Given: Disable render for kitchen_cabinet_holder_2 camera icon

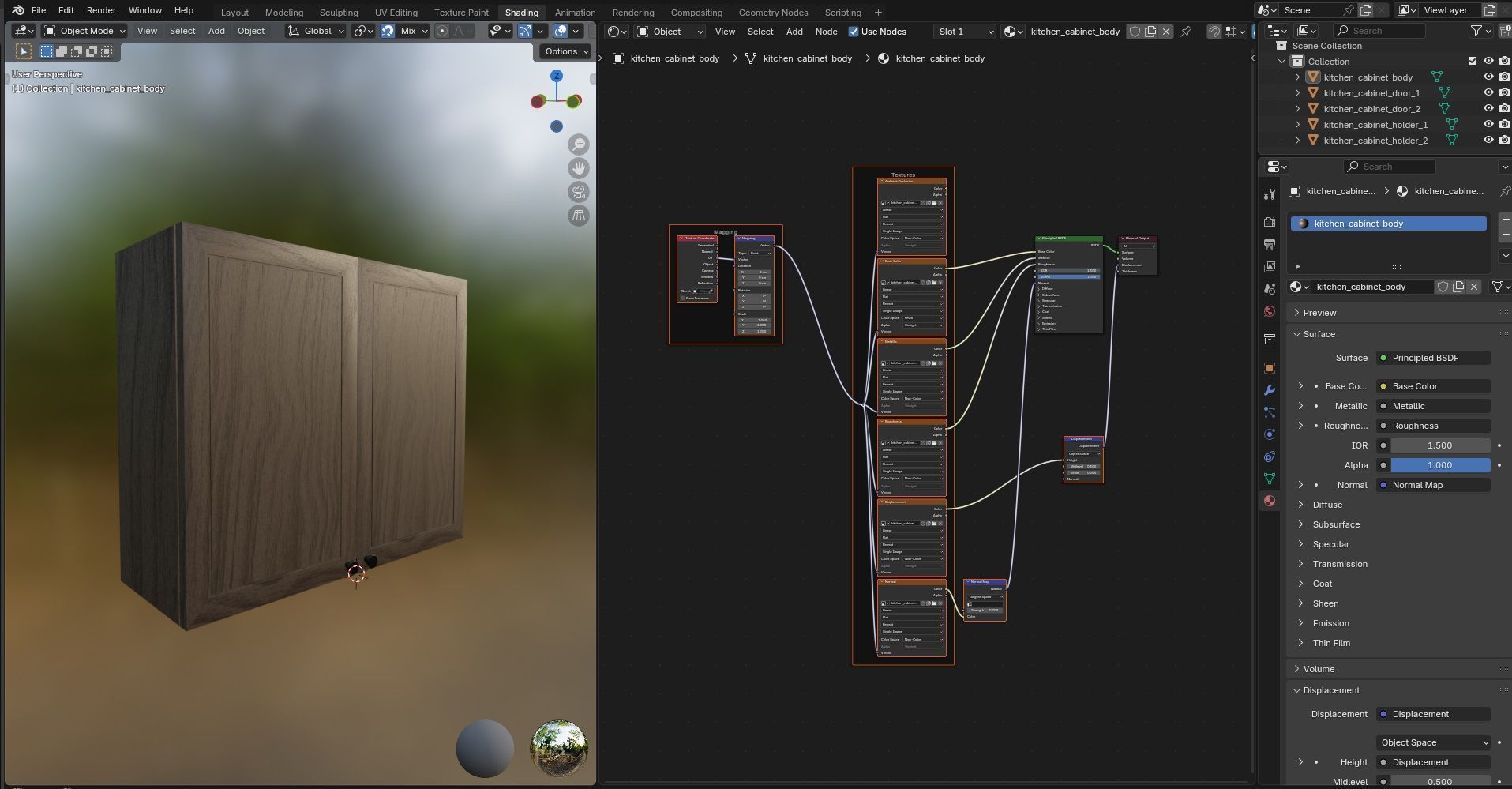Looking at the screenshot, I should point(1504,140).
